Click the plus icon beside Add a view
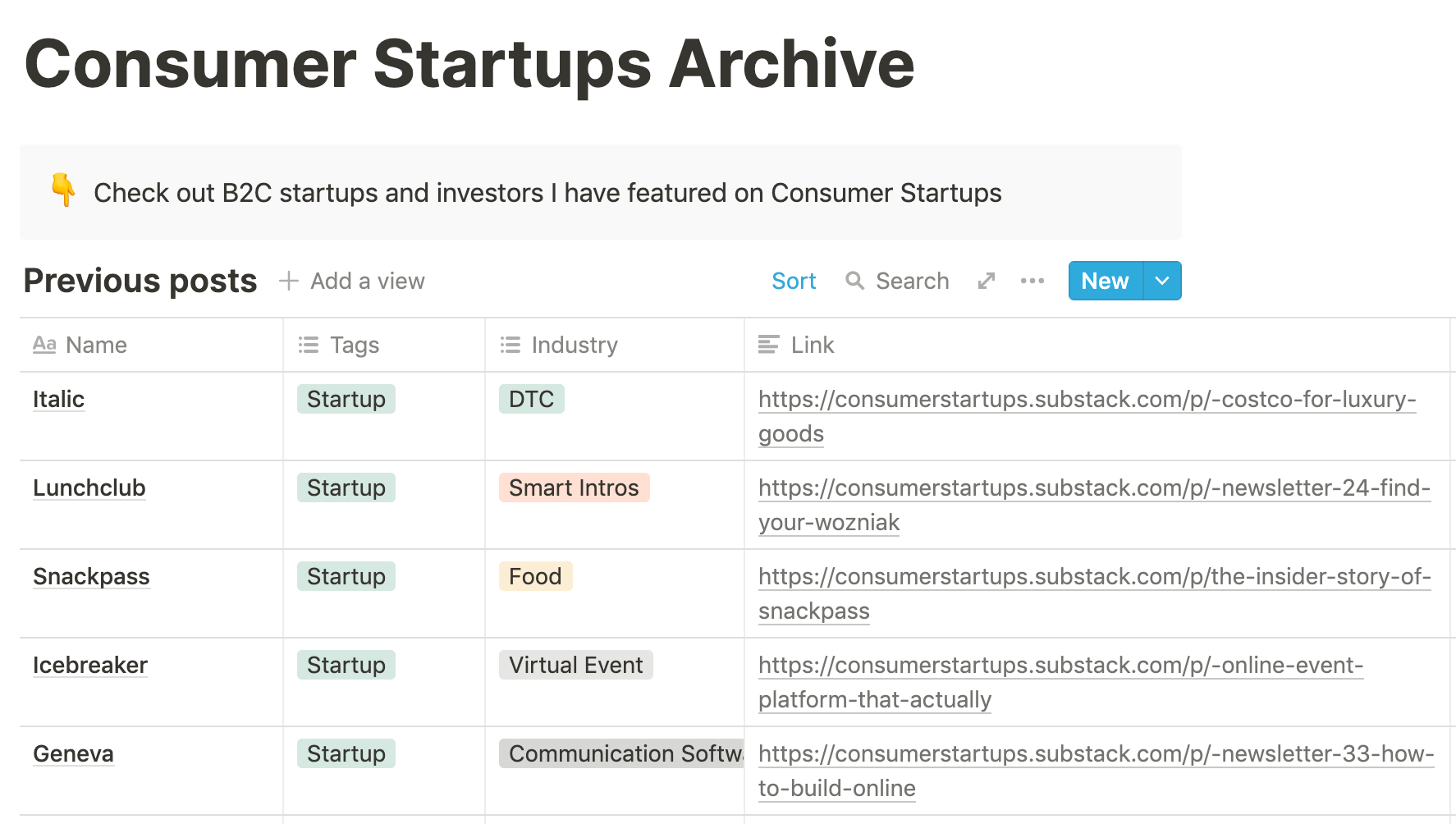The image size is (1456, 824). point(288,281)
